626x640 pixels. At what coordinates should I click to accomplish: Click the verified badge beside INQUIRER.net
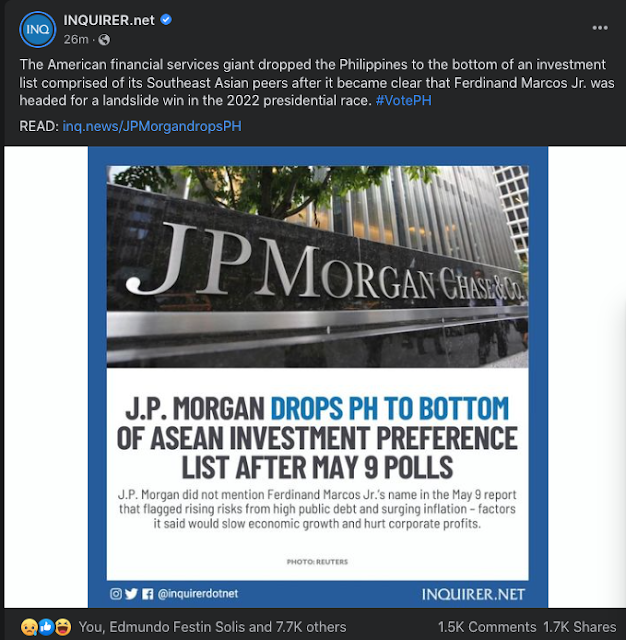[x=166, y=20]
